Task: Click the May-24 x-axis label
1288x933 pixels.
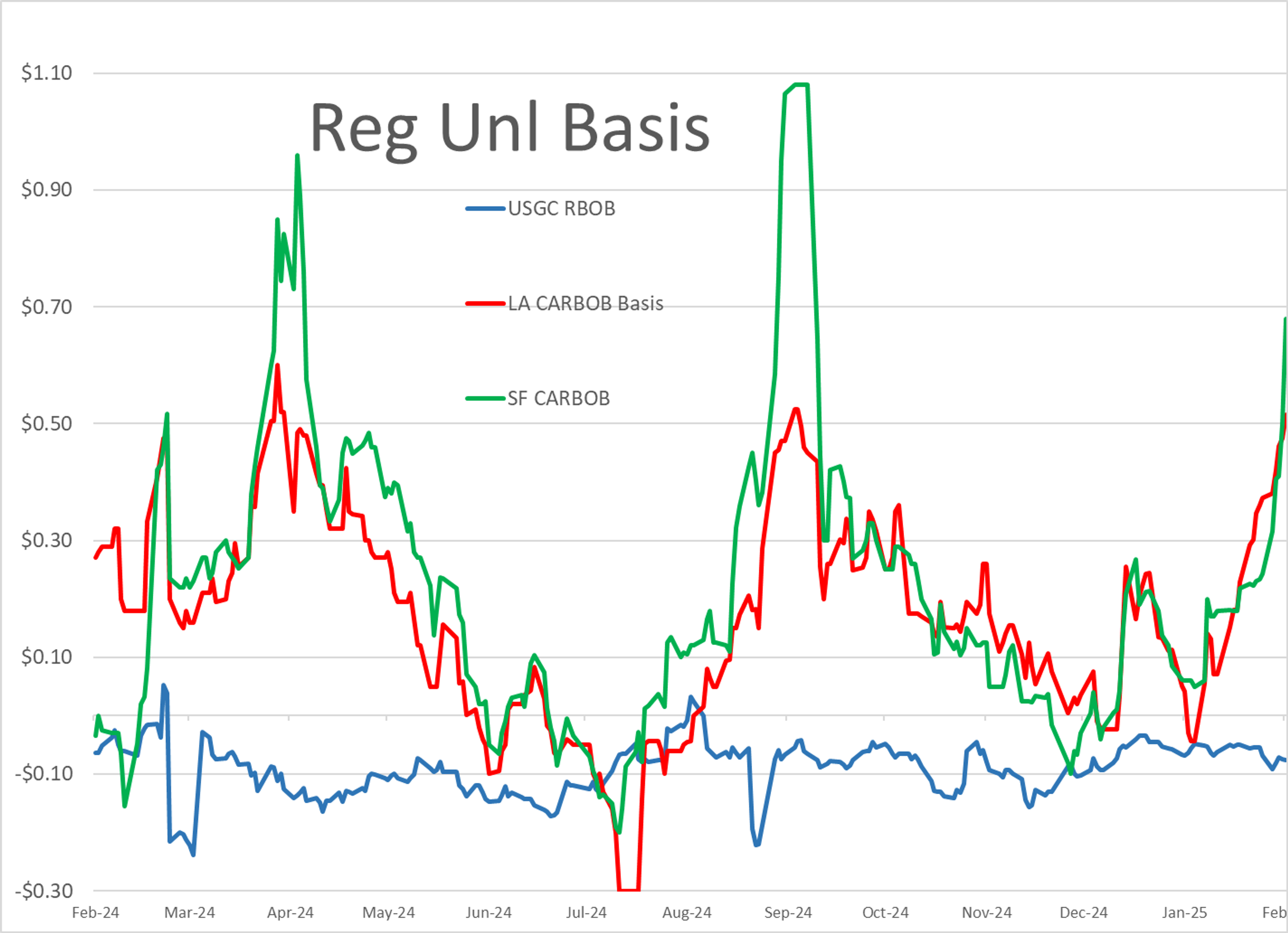Action: pyautogui.click(x=388, y=913)
